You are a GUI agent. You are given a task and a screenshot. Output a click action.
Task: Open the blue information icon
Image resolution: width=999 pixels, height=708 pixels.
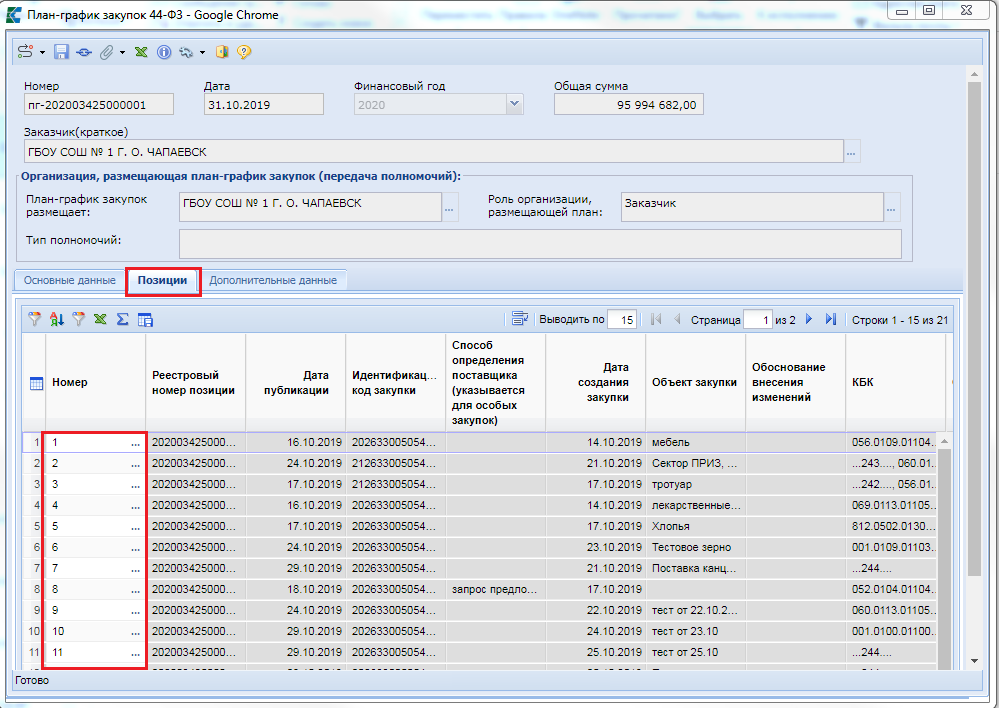point(164,52)
